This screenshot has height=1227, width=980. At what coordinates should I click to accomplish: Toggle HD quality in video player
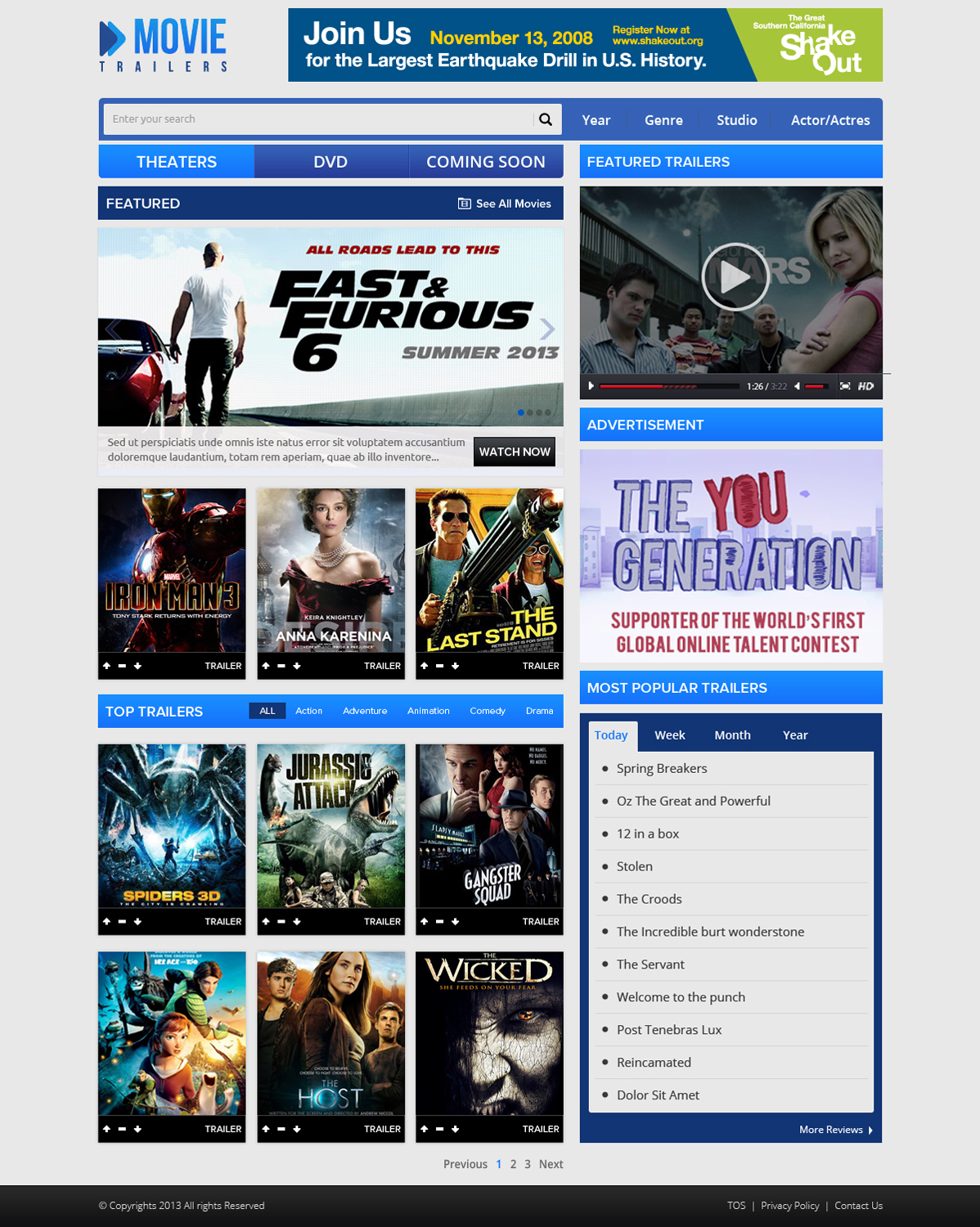[x=865, y=386]
